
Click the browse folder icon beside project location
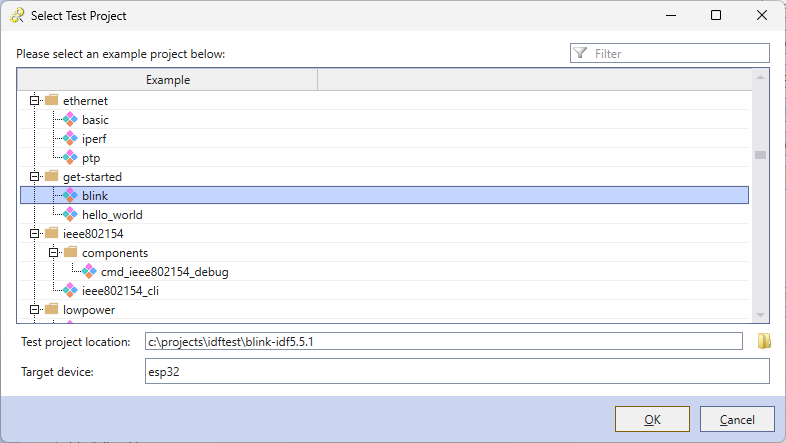[764, 341]
